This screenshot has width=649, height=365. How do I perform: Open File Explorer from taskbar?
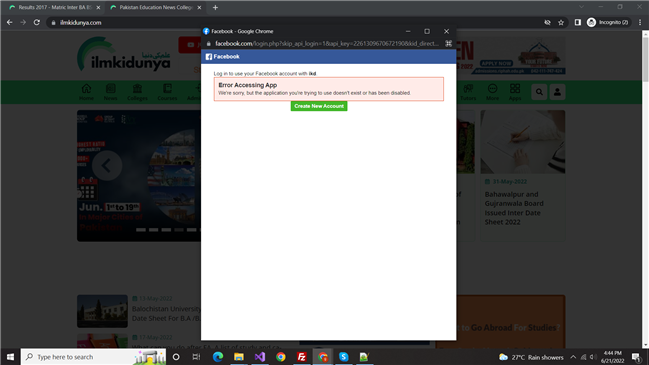pos(239,357)
